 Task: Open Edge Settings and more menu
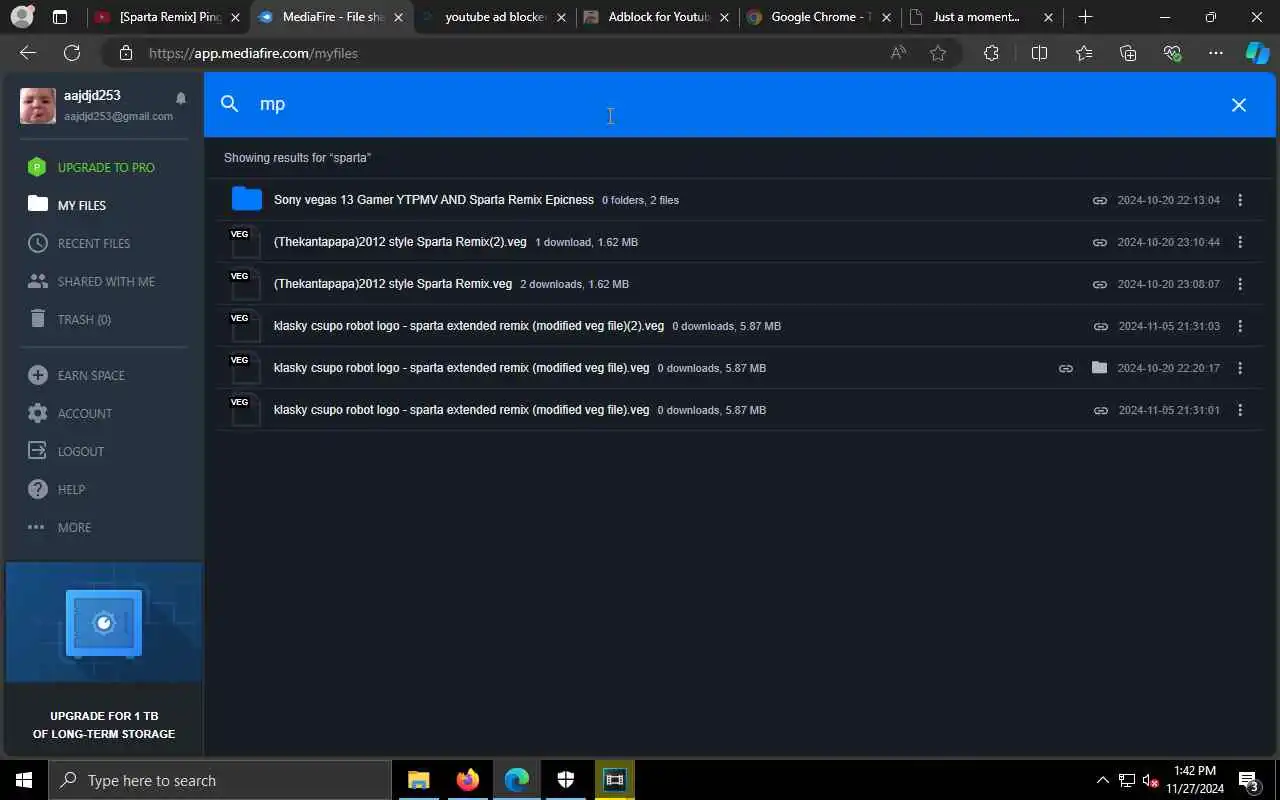1216,53
